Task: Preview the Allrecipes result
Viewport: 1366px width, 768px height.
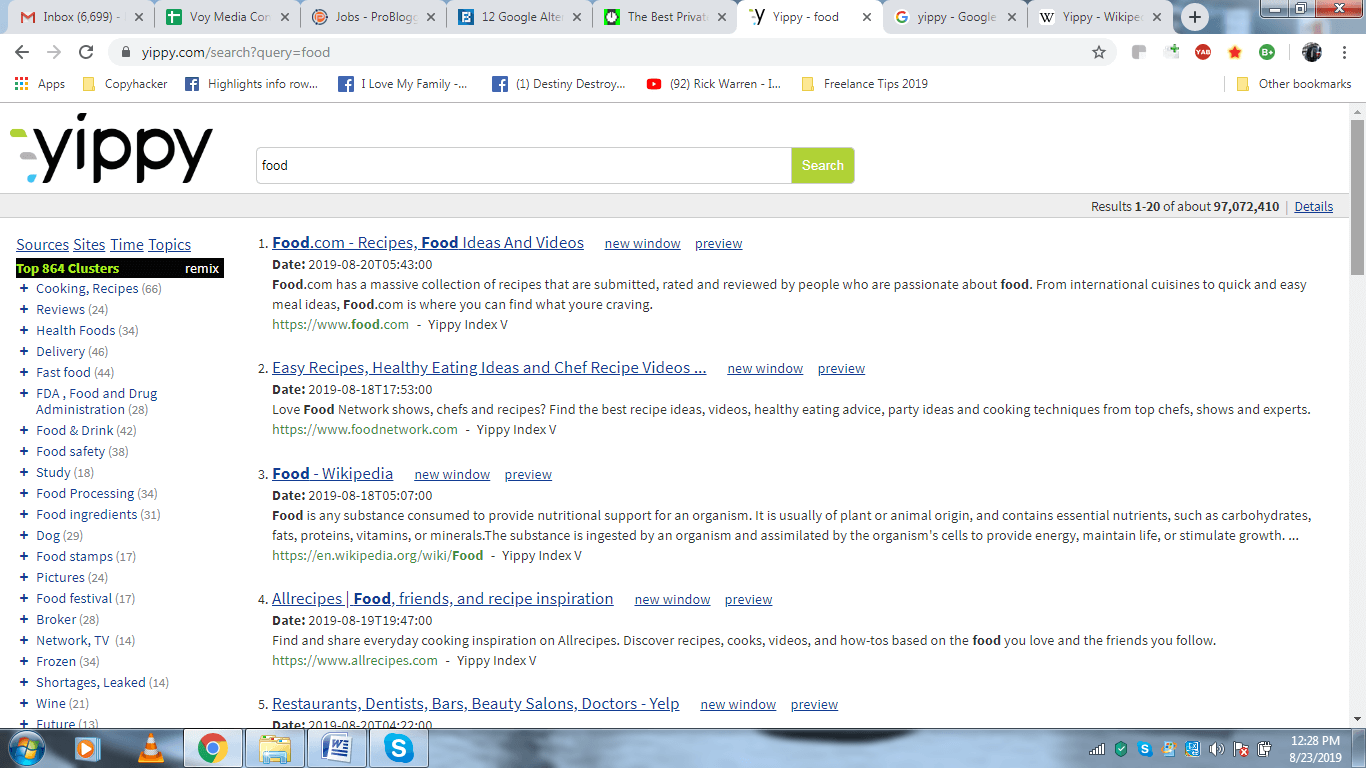Action: (748, 600)
